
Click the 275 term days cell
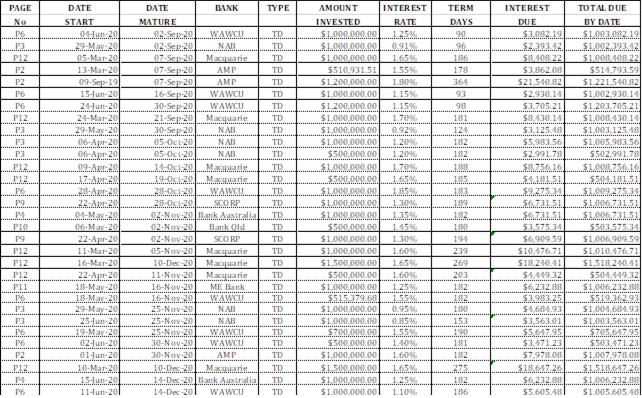click(x=461, y=368)
